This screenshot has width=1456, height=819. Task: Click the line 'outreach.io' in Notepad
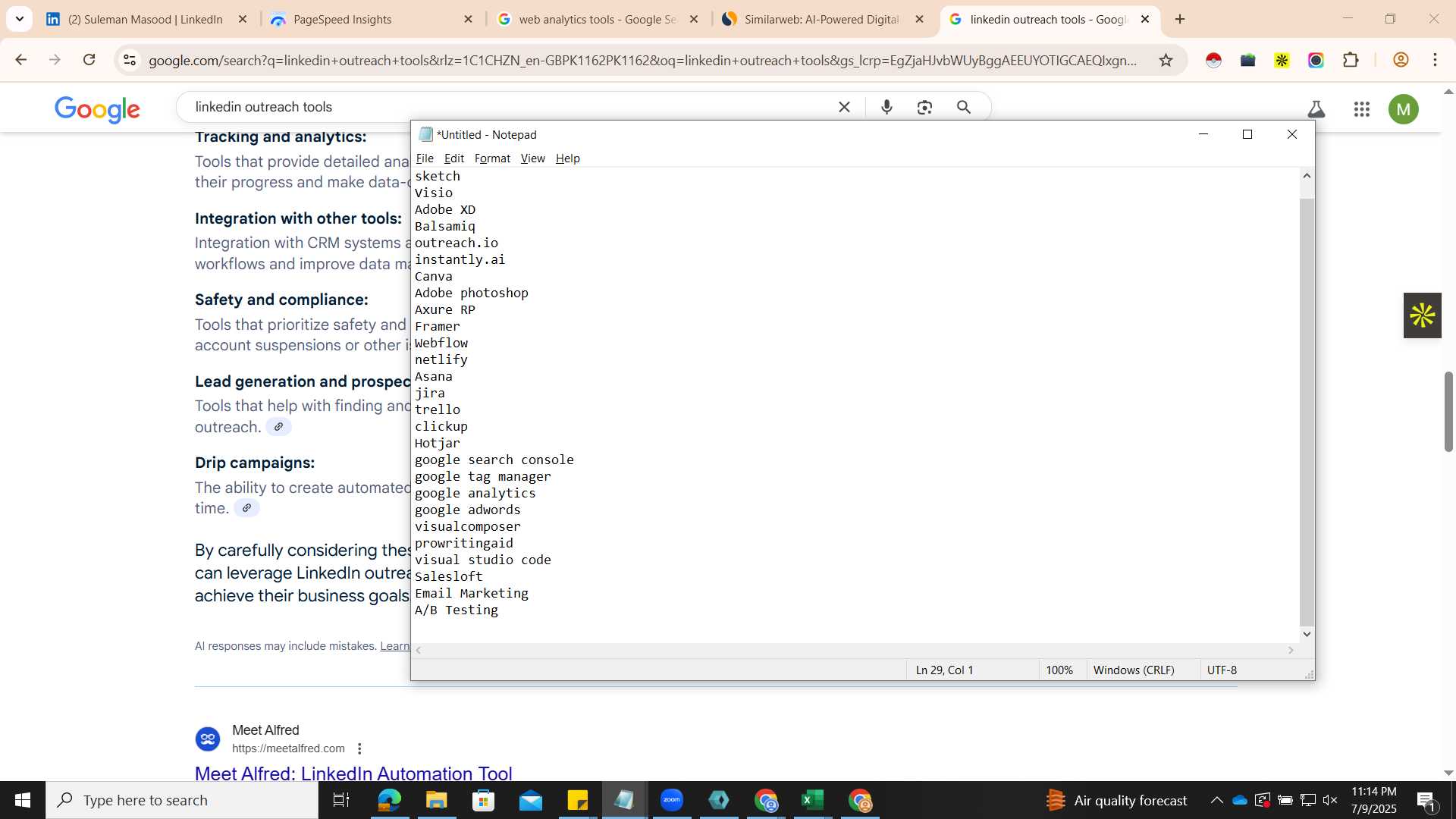point(457,243)
